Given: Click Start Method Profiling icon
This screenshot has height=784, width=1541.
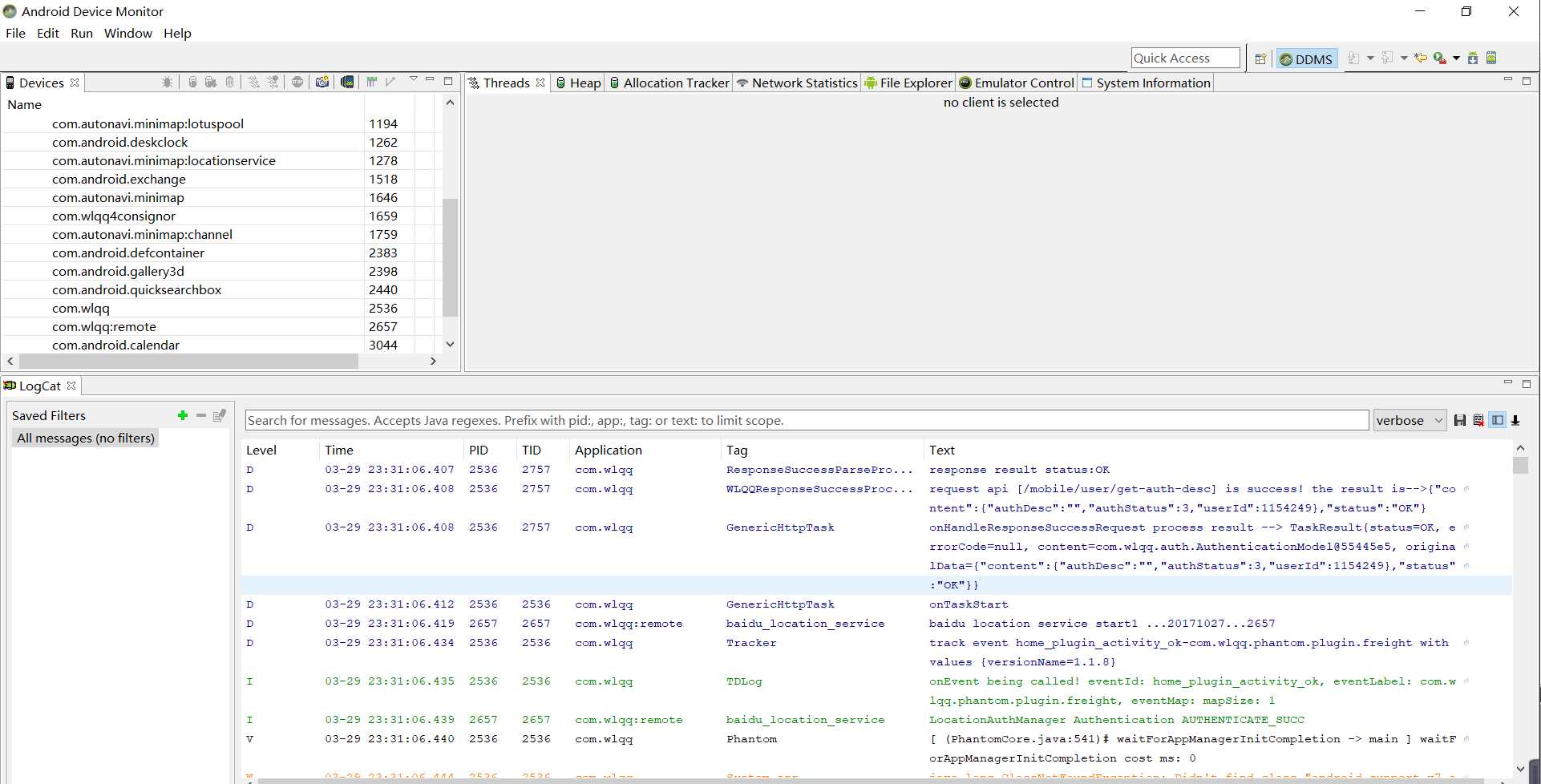Looking at the screenshot, I should [x=273, y=82].
